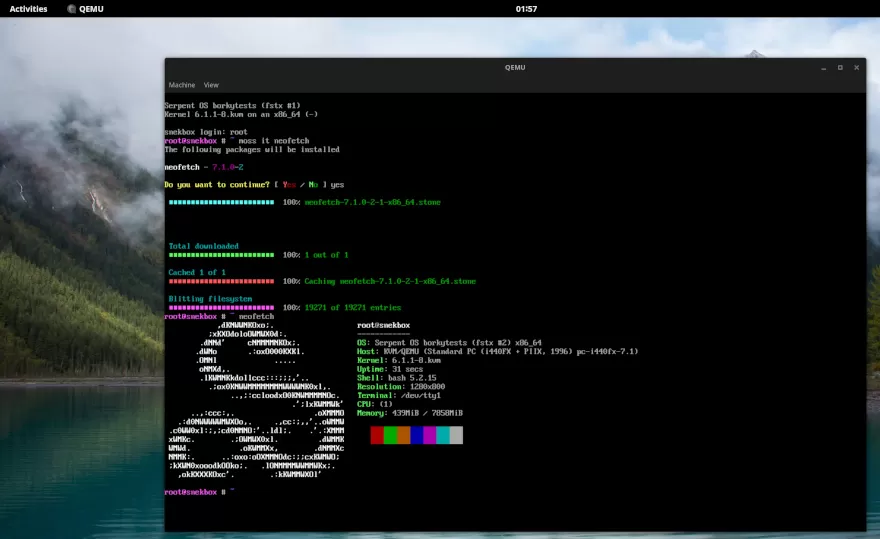Click the 'moss it neofetch' command text

click(x=274, y=141)
